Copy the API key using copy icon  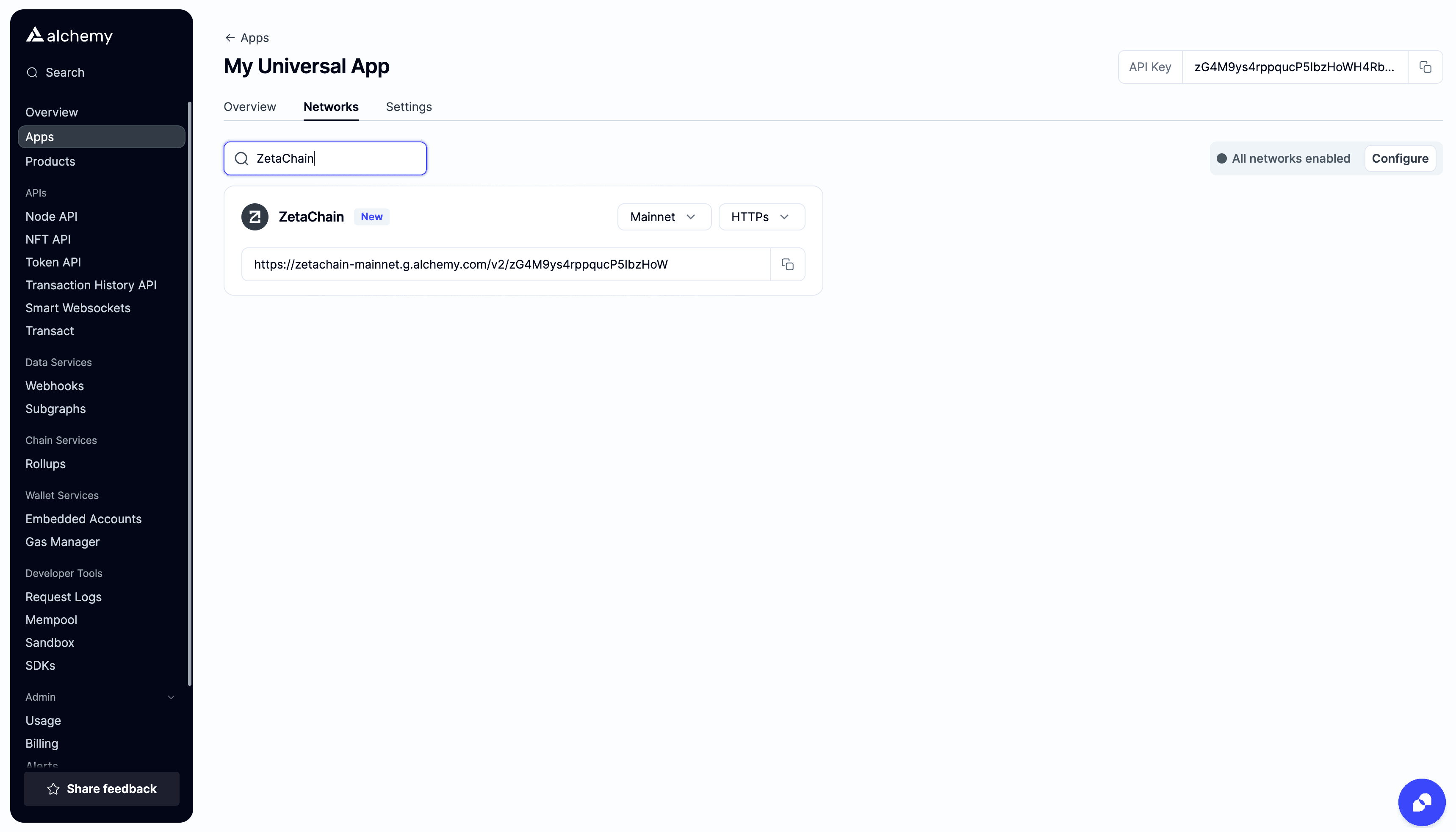tap(1425, 67)
